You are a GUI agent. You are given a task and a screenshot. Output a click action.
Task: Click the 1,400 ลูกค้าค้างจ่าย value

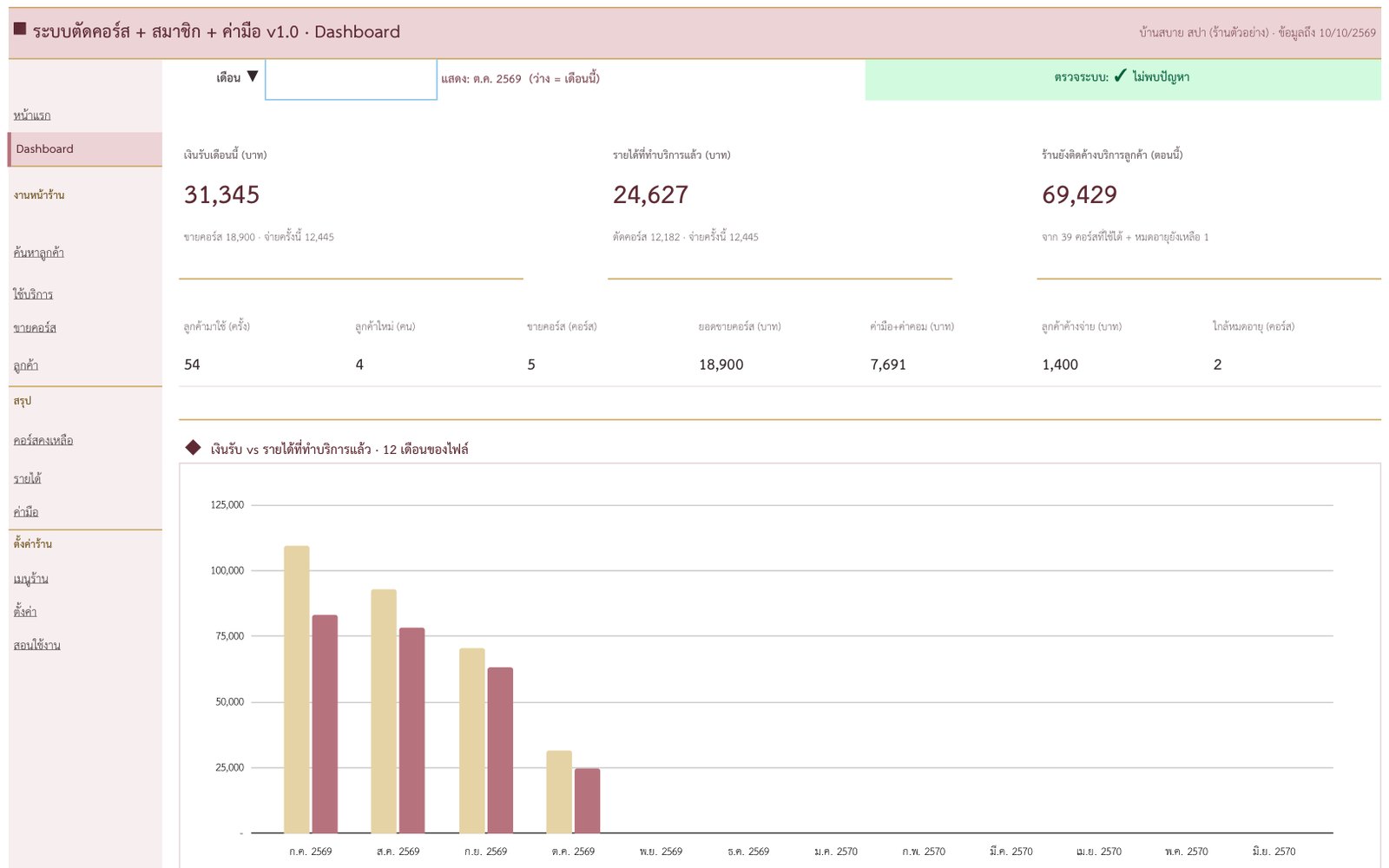[1060, 365]
